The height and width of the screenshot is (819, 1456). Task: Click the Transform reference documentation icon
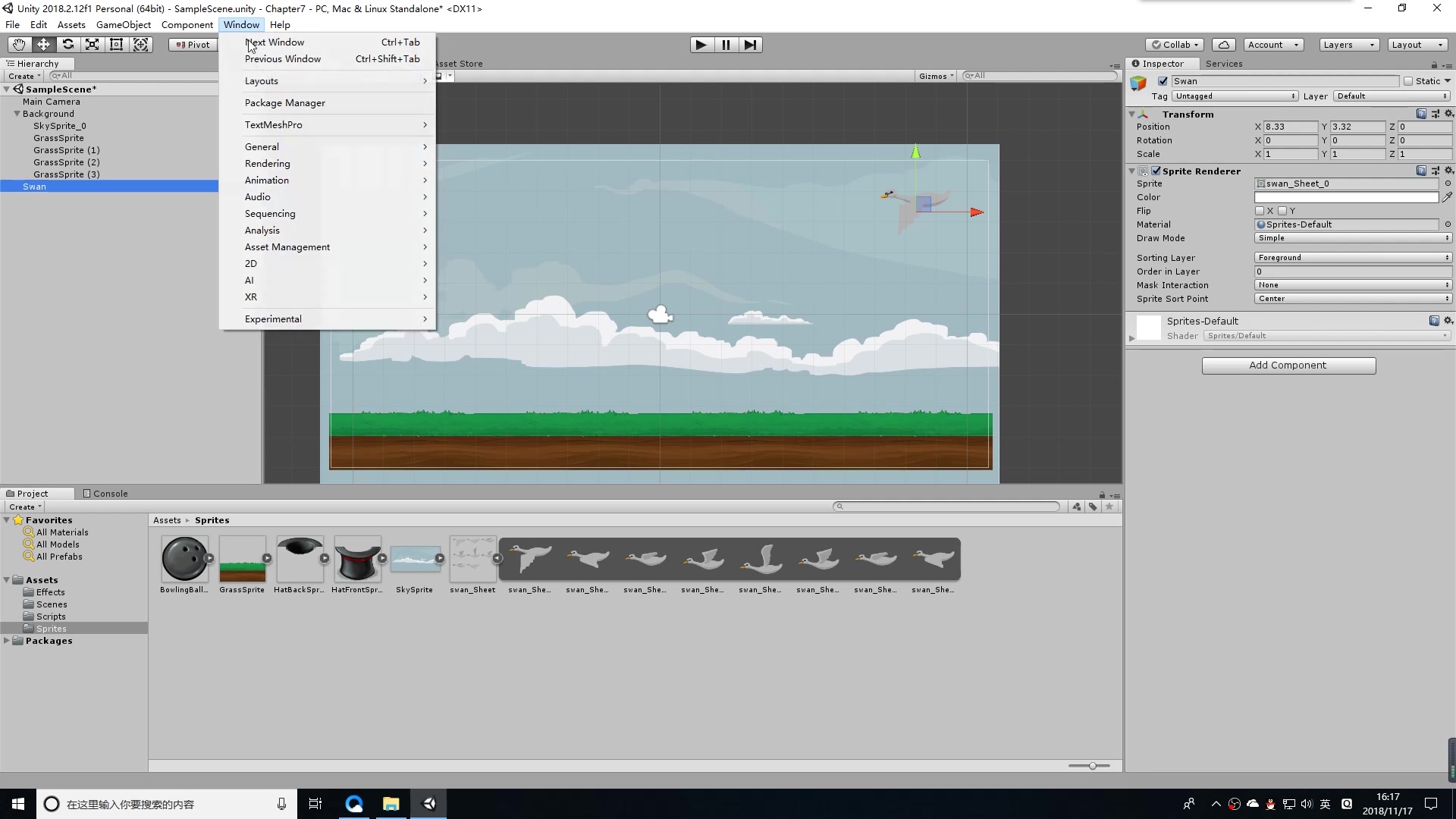tap(1422, 113)
